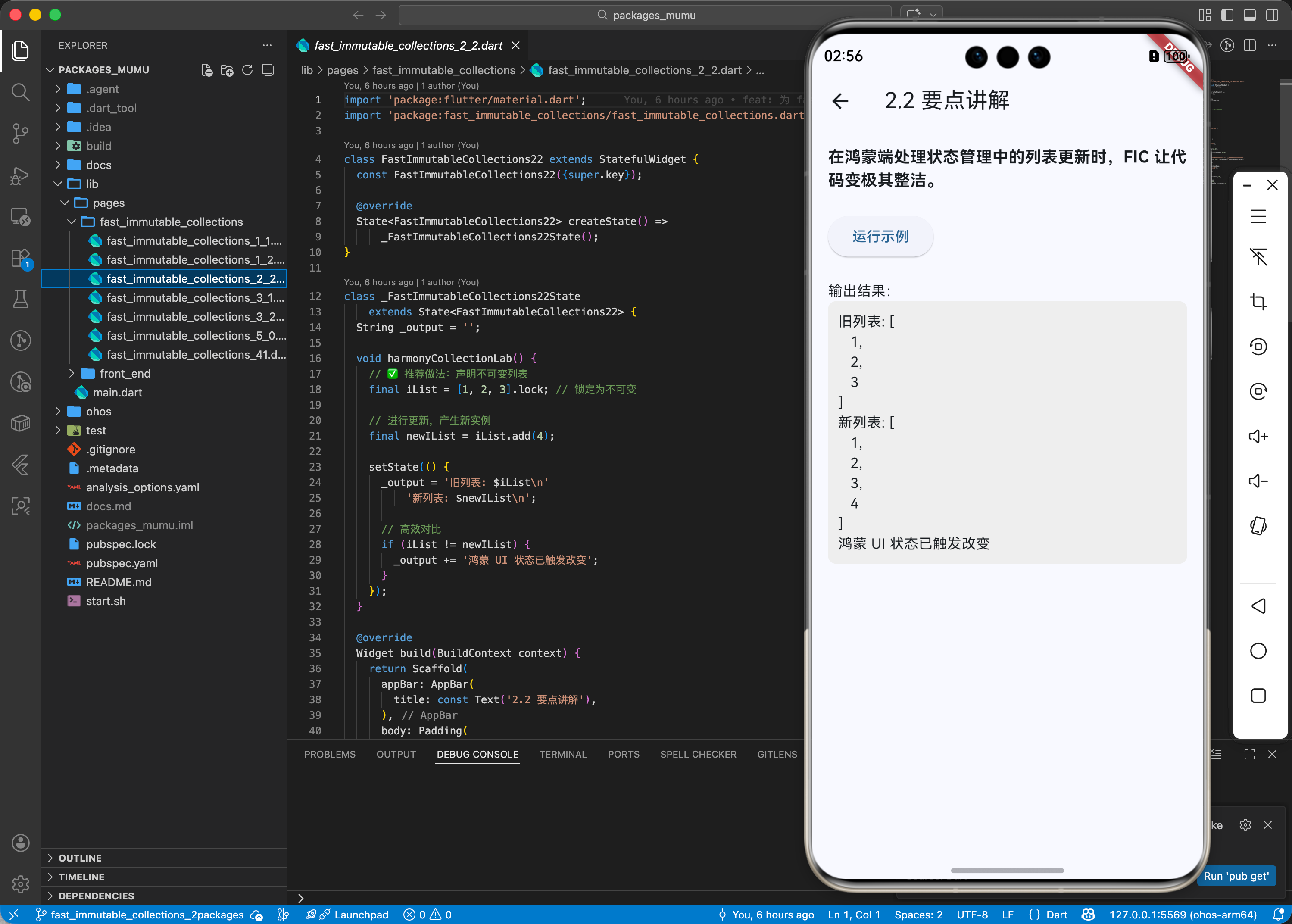Toggle secondary sidebar layout icon in title bar

point(1272,16)
